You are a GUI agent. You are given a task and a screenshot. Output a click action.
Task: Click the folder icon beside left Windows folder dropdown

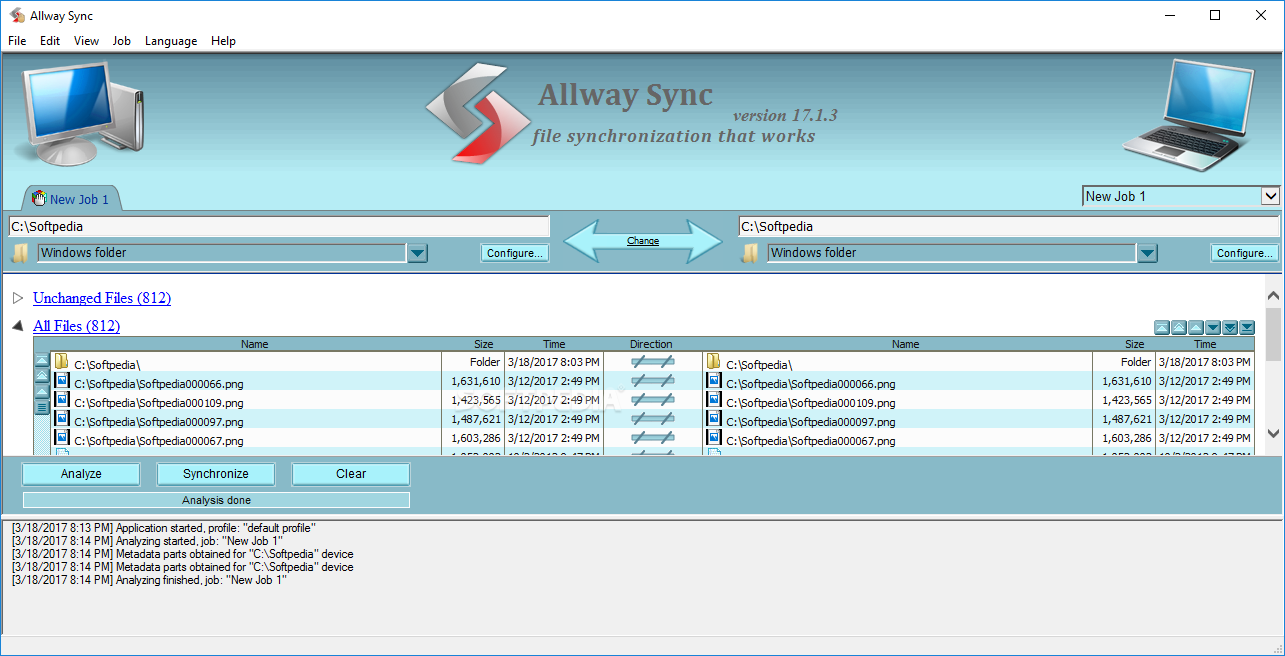pyautogui.click(x=20, y=253)
